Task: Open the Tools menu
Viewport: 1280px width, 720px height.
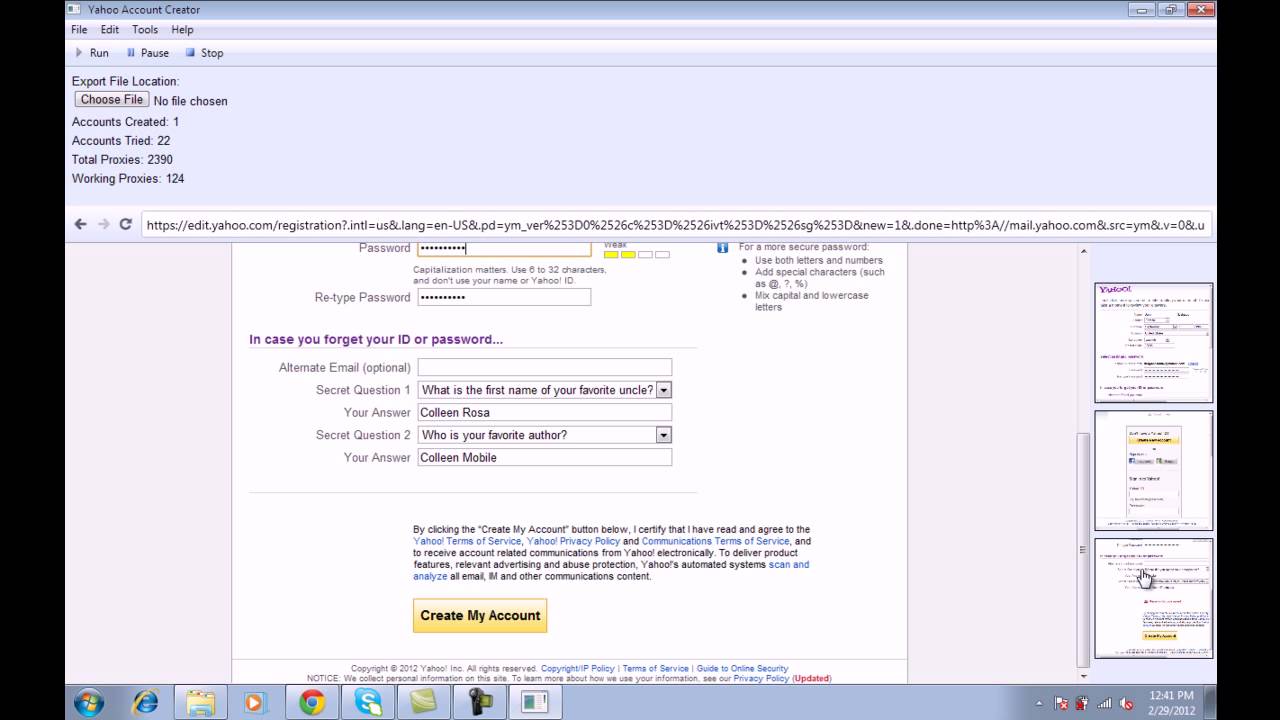Action: point(145,30)
